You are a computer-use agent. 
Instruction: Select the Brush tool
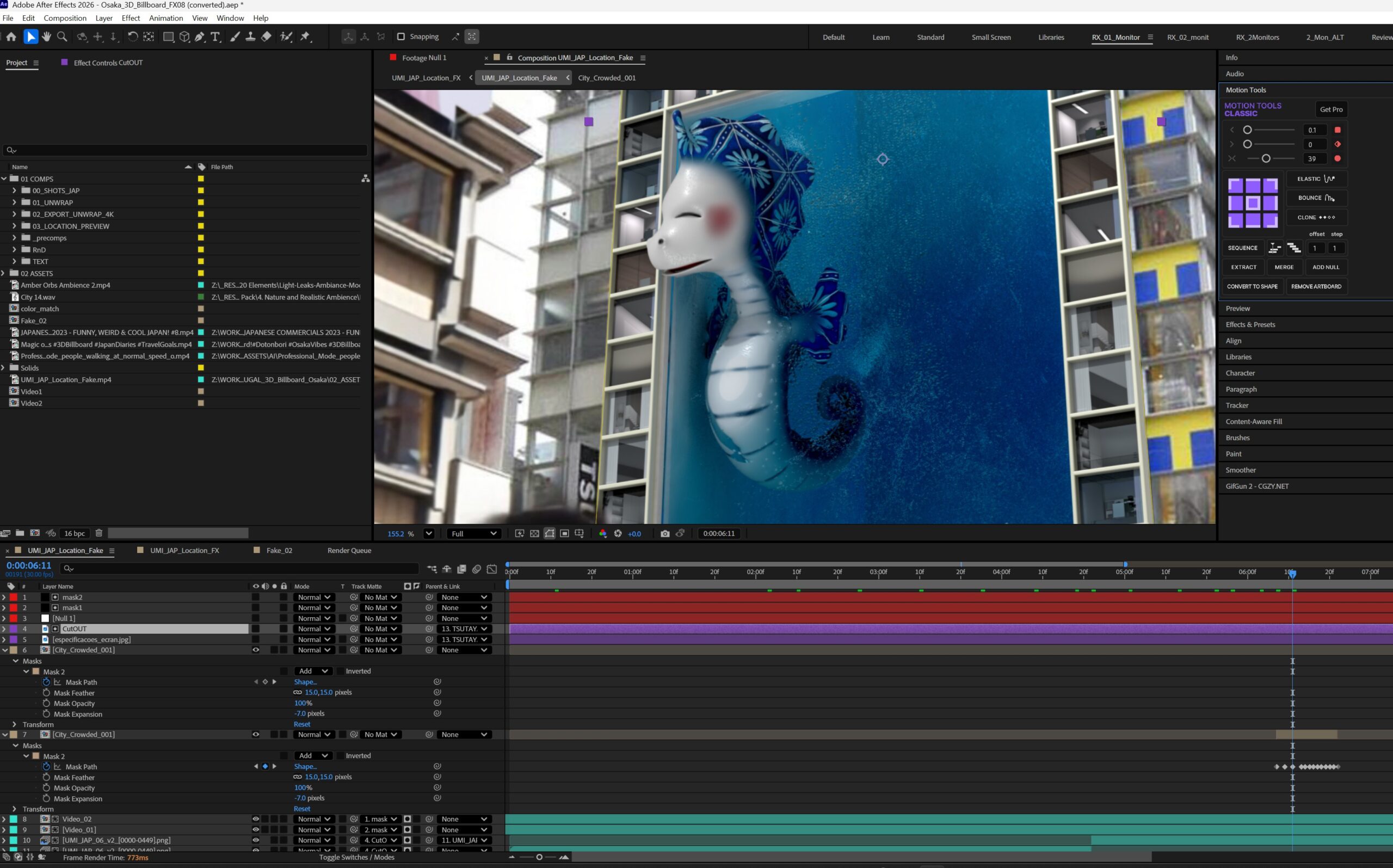[x=235, y=37]
